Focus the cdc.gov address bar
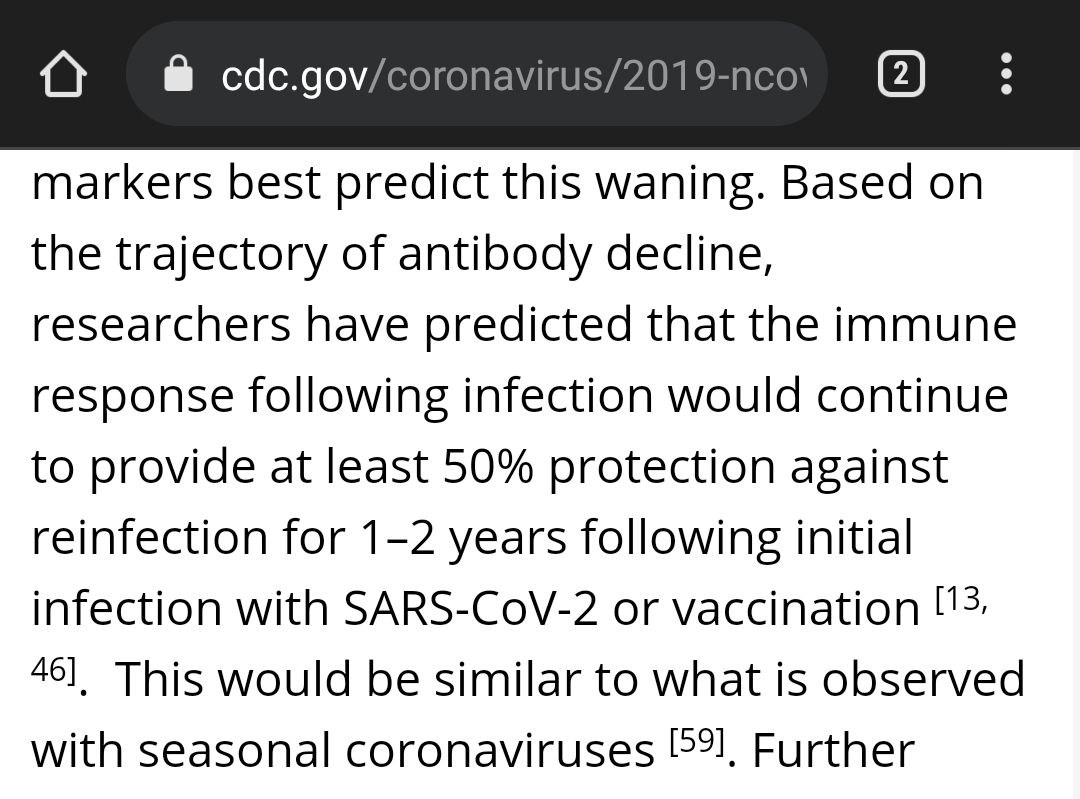Image resolution: width=1080 pixels, height=799 pixels. (x=477, y=74)
